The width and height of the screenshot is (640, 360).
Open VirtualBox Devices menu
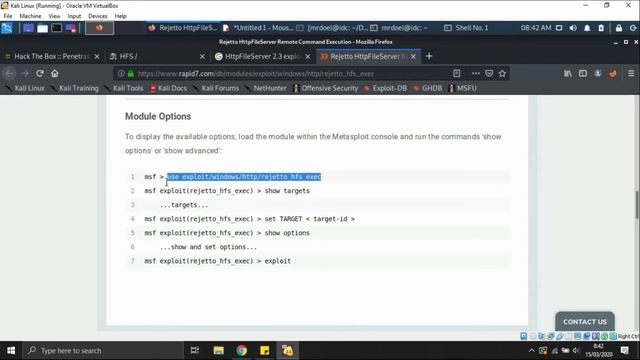[98, 16]
